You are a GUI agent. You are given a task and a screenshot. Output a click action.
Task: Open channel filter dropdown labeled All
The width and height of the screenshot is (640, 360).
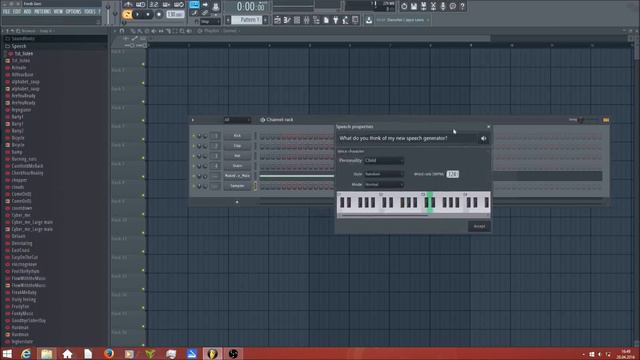(237, 120)
